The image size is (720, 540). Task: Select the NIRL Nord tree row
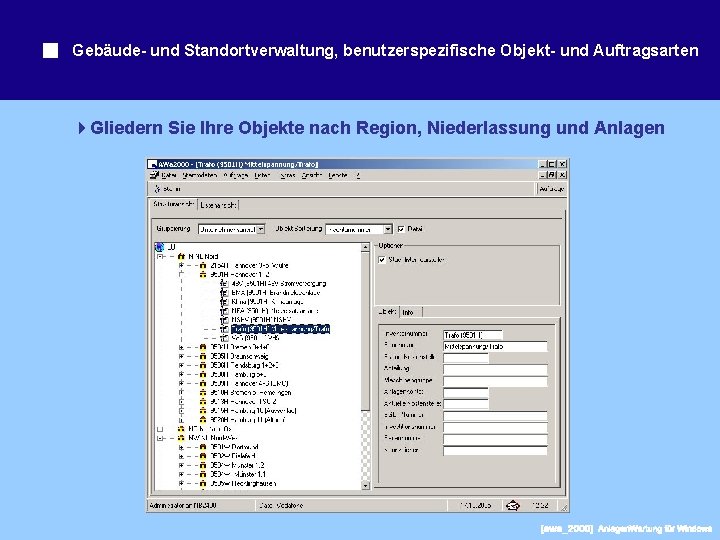[x=203, y=256]
